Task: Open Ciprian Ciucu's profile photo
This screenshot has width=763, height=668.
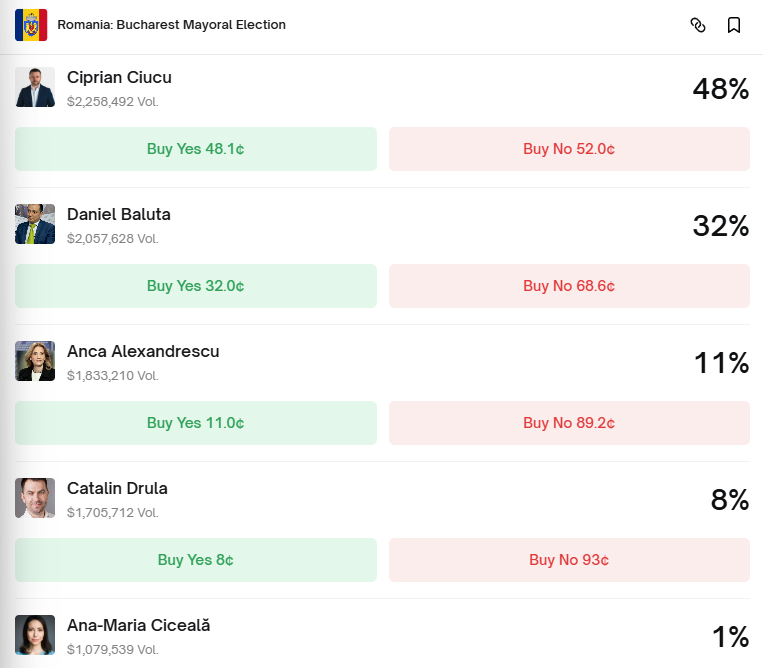Action: [35, 87]
